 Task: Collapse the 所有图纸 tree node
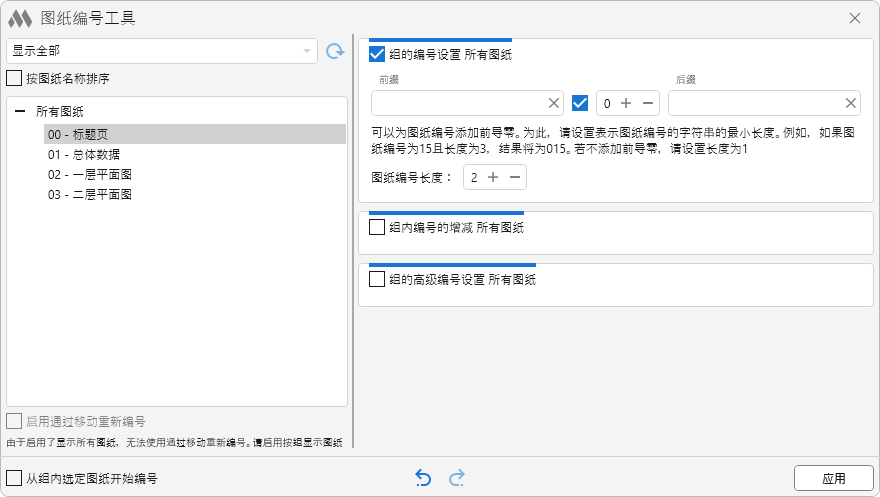(20, 114)
